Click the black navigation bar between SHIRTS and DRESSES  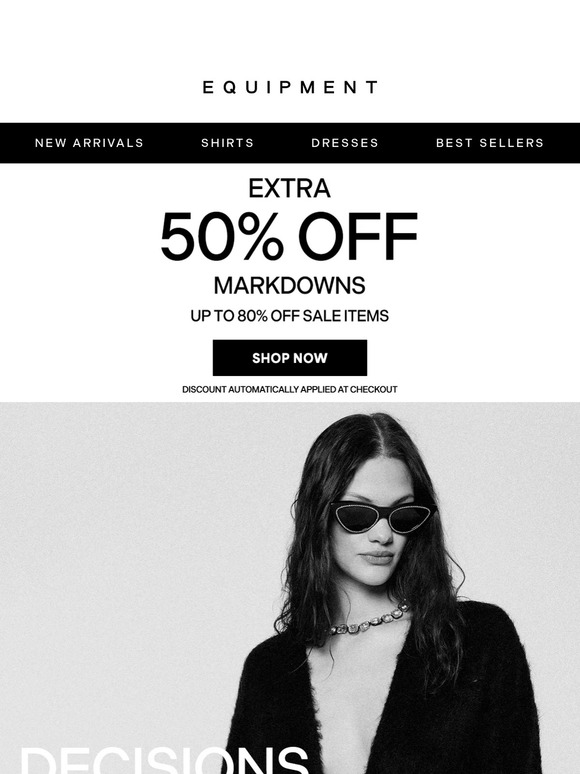pyautogui.click(x=282, y=143)
